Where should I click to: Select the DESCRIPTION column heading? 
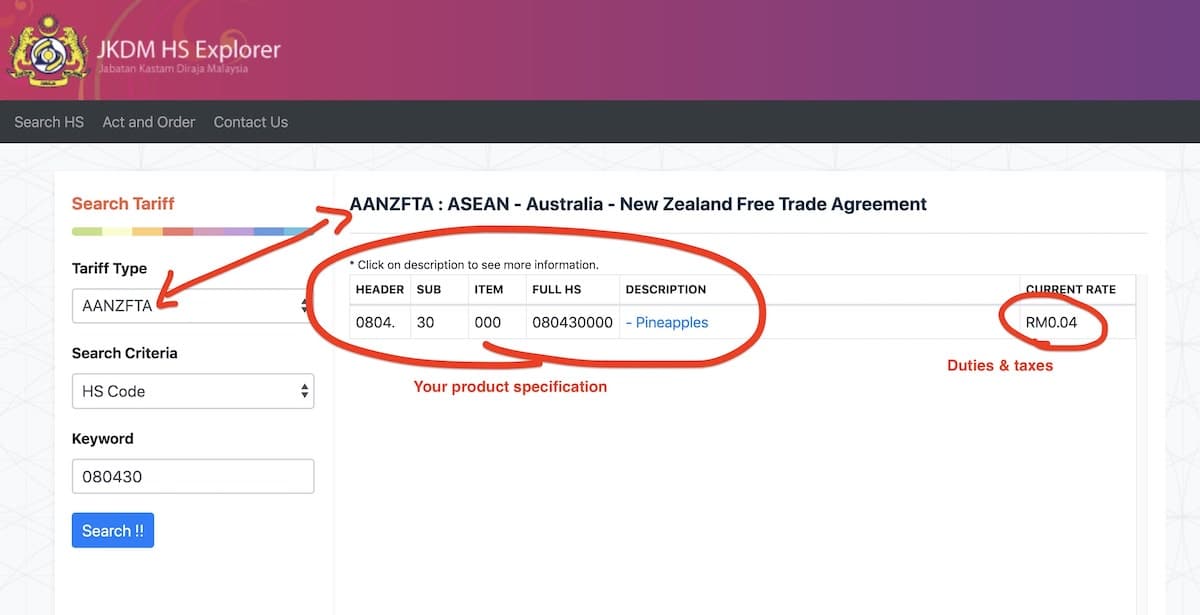click(x=665, y=289)
